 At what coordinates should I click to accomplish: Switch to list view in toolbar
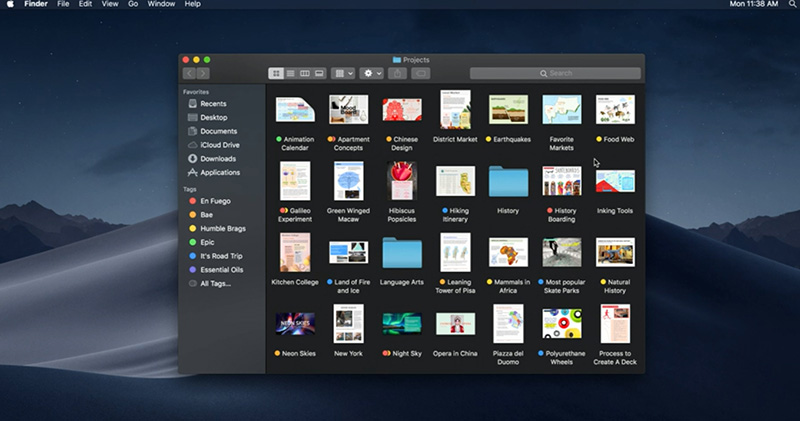(291, 74)
